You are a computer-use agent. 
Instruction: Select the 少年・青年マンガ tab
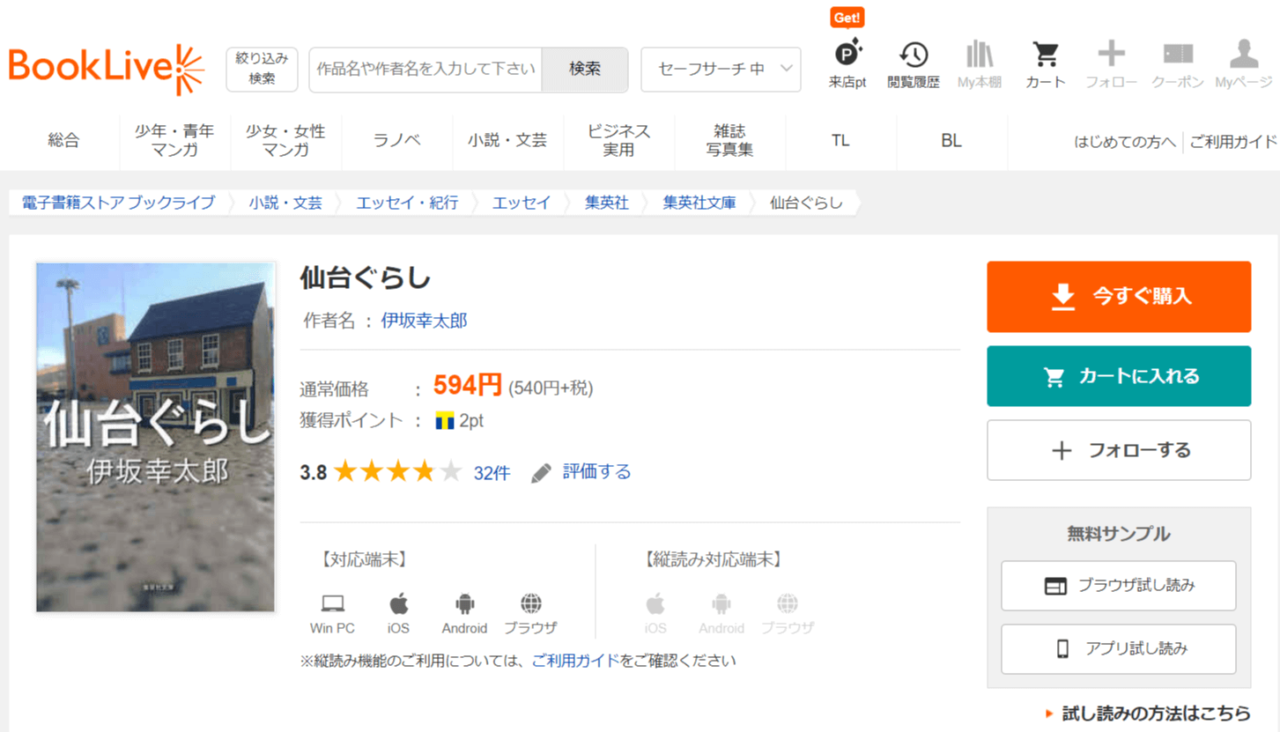click(175, 141)
